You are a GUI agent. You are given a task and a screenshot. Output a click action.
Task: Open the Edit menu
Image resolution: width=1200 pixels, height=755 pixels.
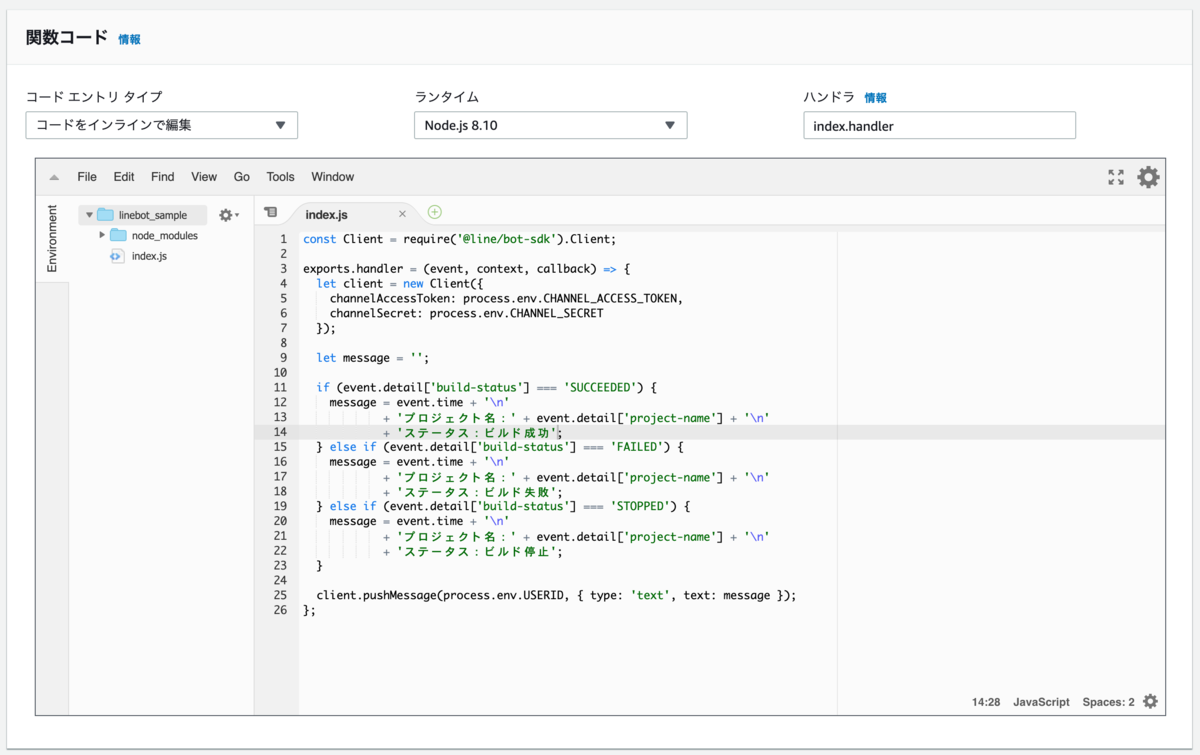pyautogui.click(x=124, y=177)
